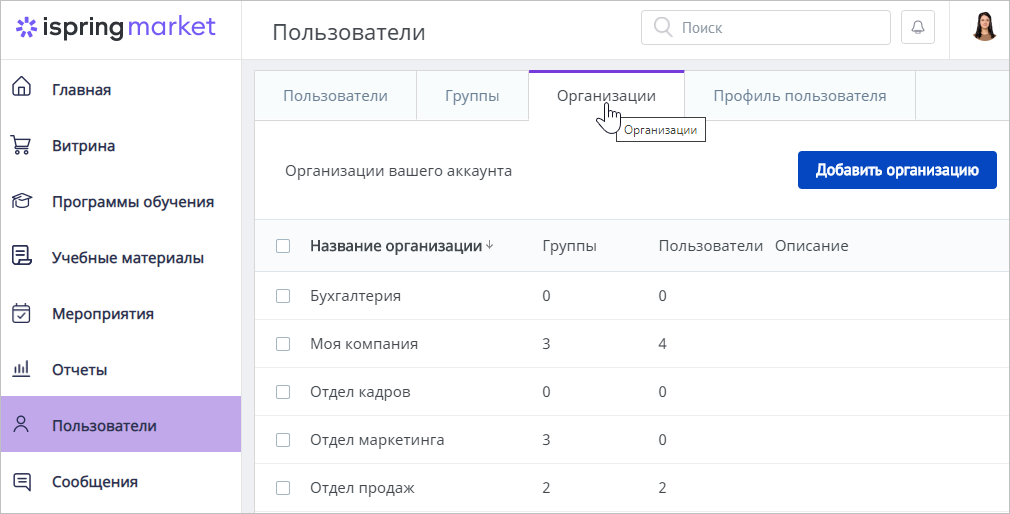Click users count 4 for Моя компания

point(662,344)
